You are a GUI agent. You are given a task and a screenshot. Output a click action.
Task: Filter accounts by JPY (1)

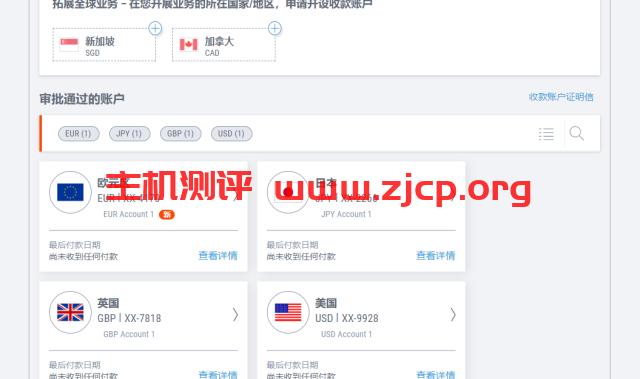(x=129, y=134)
